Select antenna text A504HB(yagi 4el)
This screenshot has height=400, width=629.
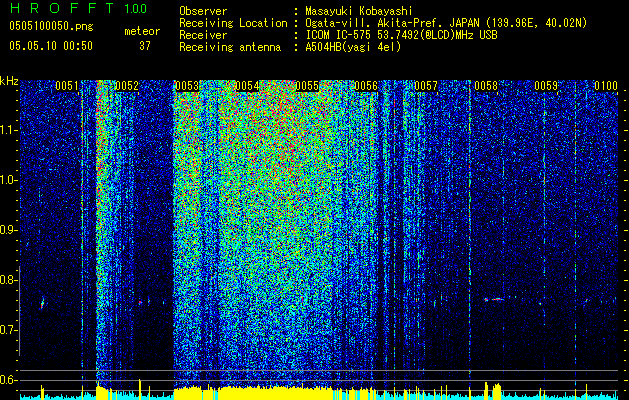[353, 47]
